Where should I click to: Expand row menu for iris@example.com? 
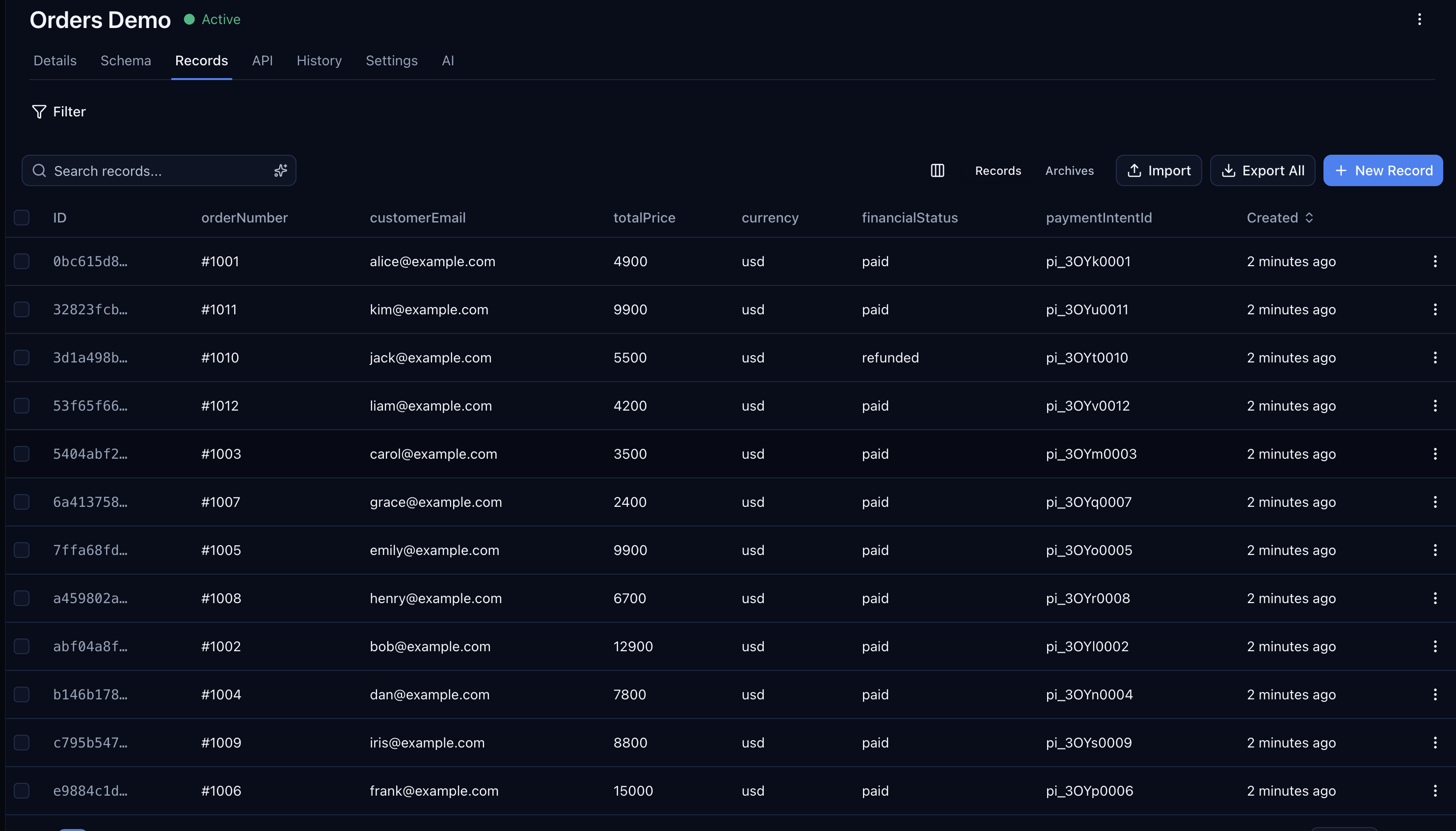tap(1435, 743)
